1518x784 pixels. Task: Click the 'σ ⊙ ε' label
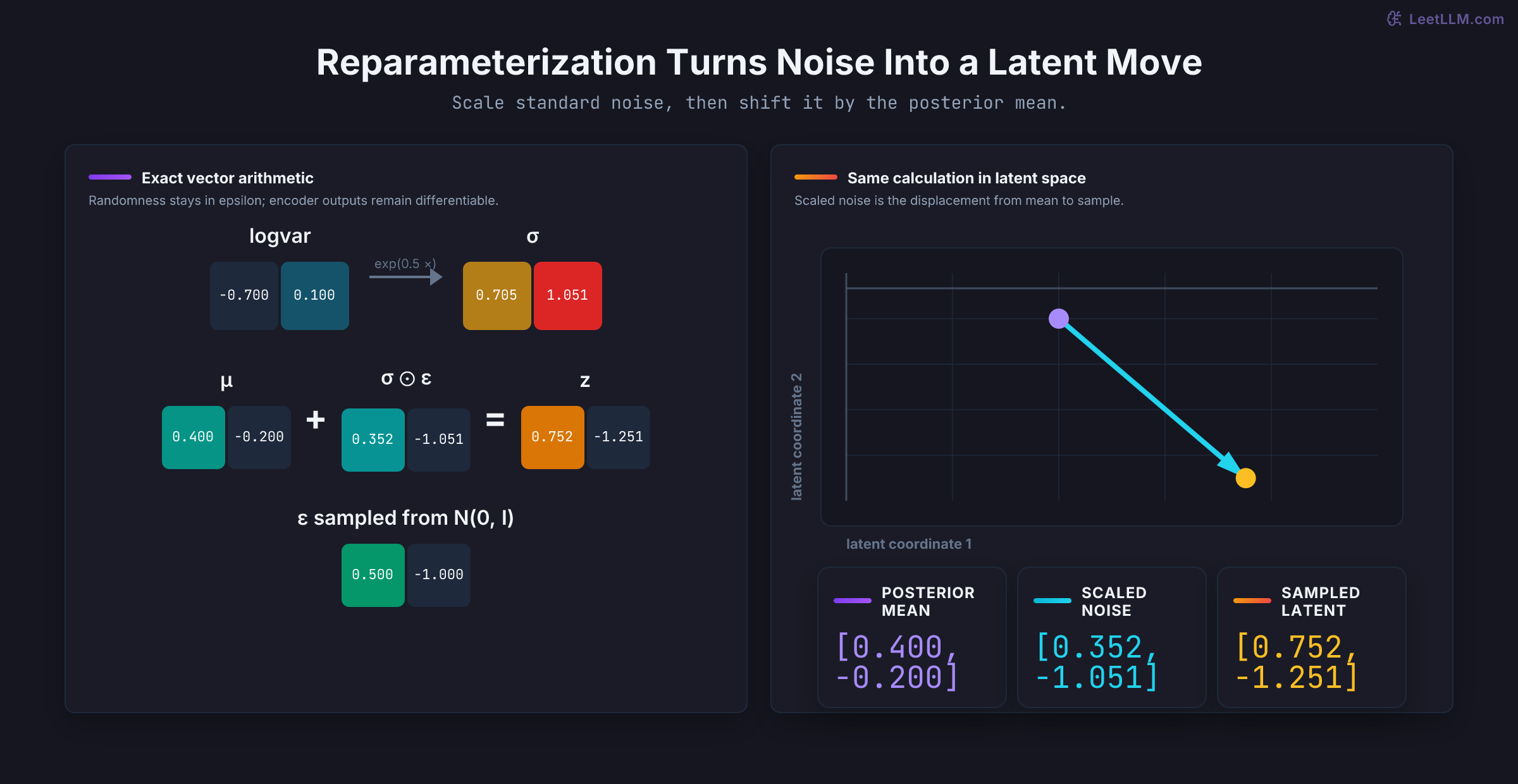click(406, 379)
